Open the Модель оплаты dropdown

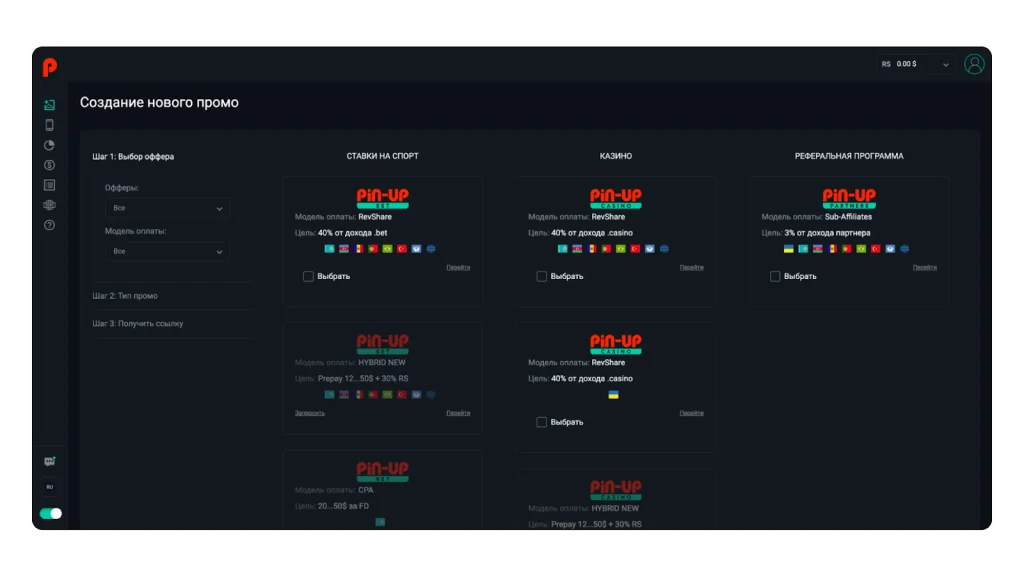coord(167,251)
